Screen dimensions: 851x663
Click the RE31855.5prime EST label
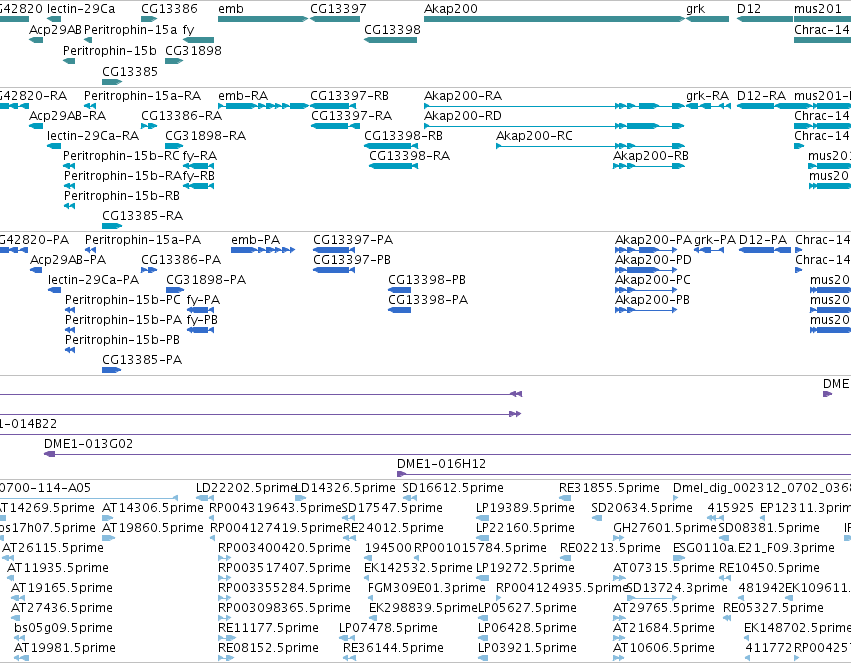pyautogui.click(x=609, y=488)
